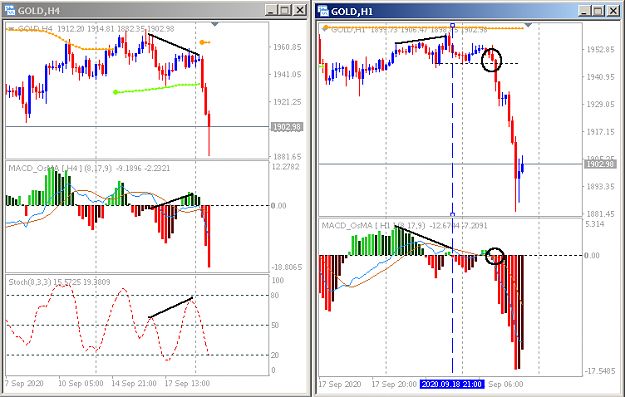The height and width of the screenshot is (397, 625).
Task: Click the chart shift triangle in GOLD,H1
Action: (x=528, y=25)
